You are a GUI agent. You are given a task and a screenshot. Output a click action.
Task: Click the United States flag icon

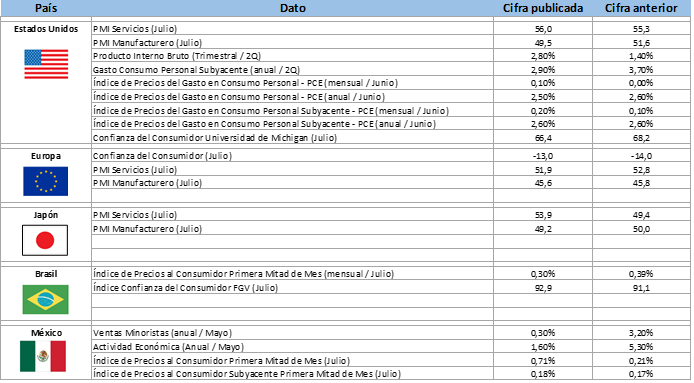(x=46, y=64)
